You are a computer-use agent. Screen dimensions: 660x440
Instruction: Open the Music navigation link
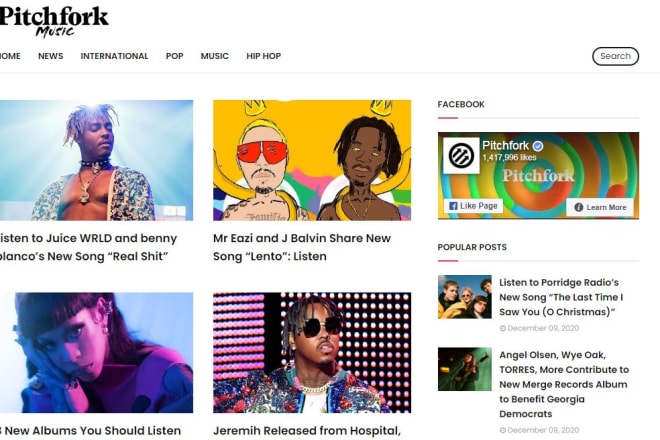[215, 56]
